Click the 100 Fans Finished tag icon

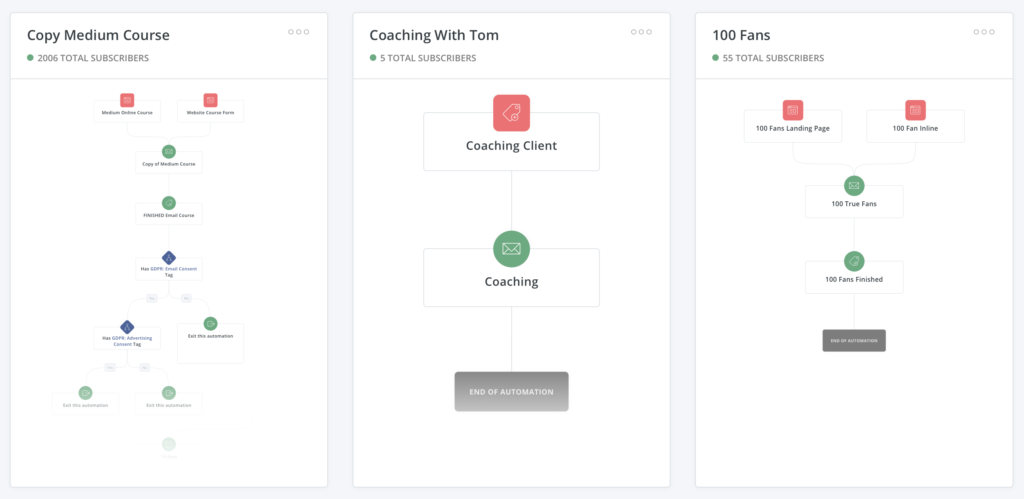tap(854, 261)
